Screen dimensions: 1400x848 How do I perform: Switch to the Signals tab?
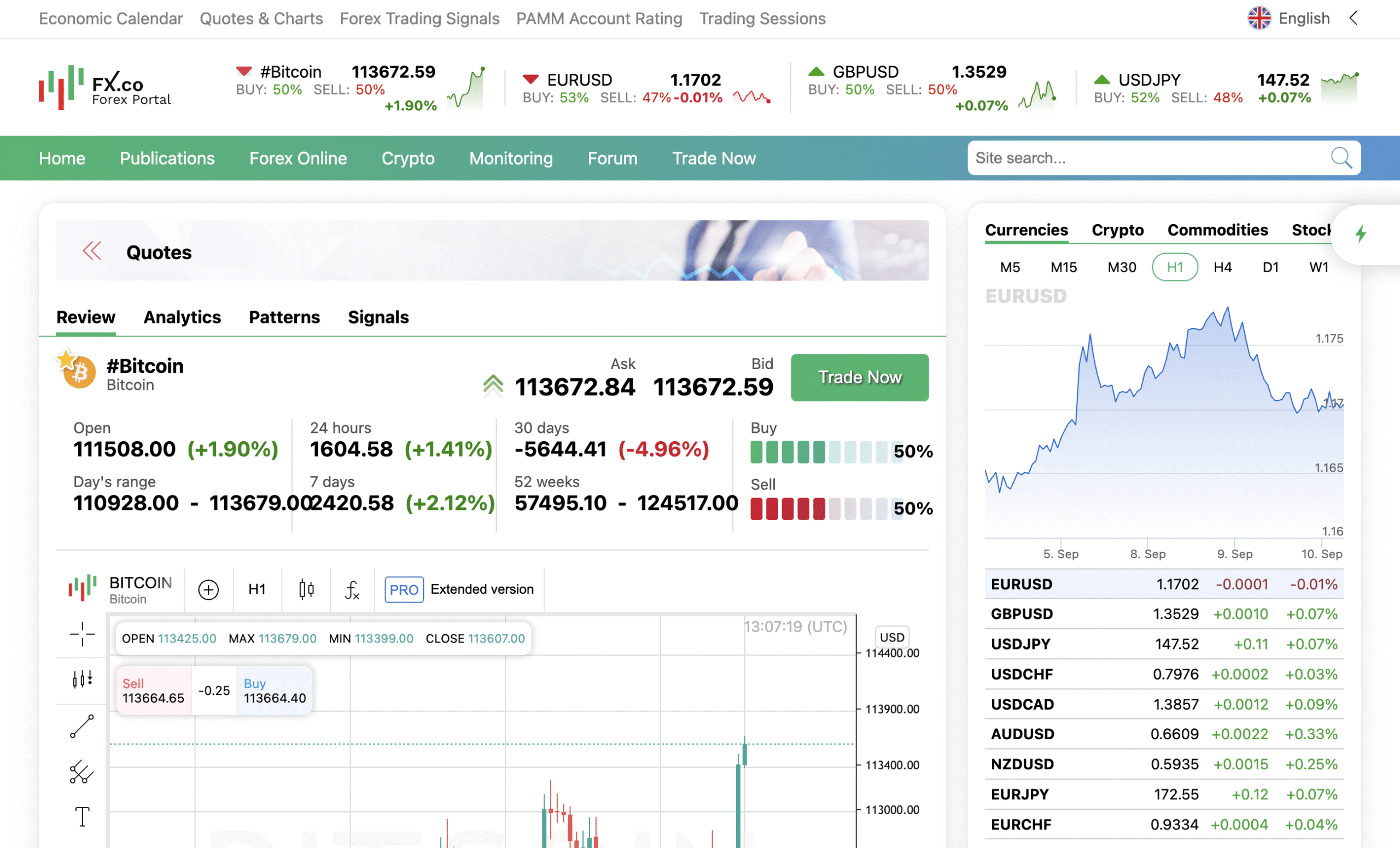(378, 317)
